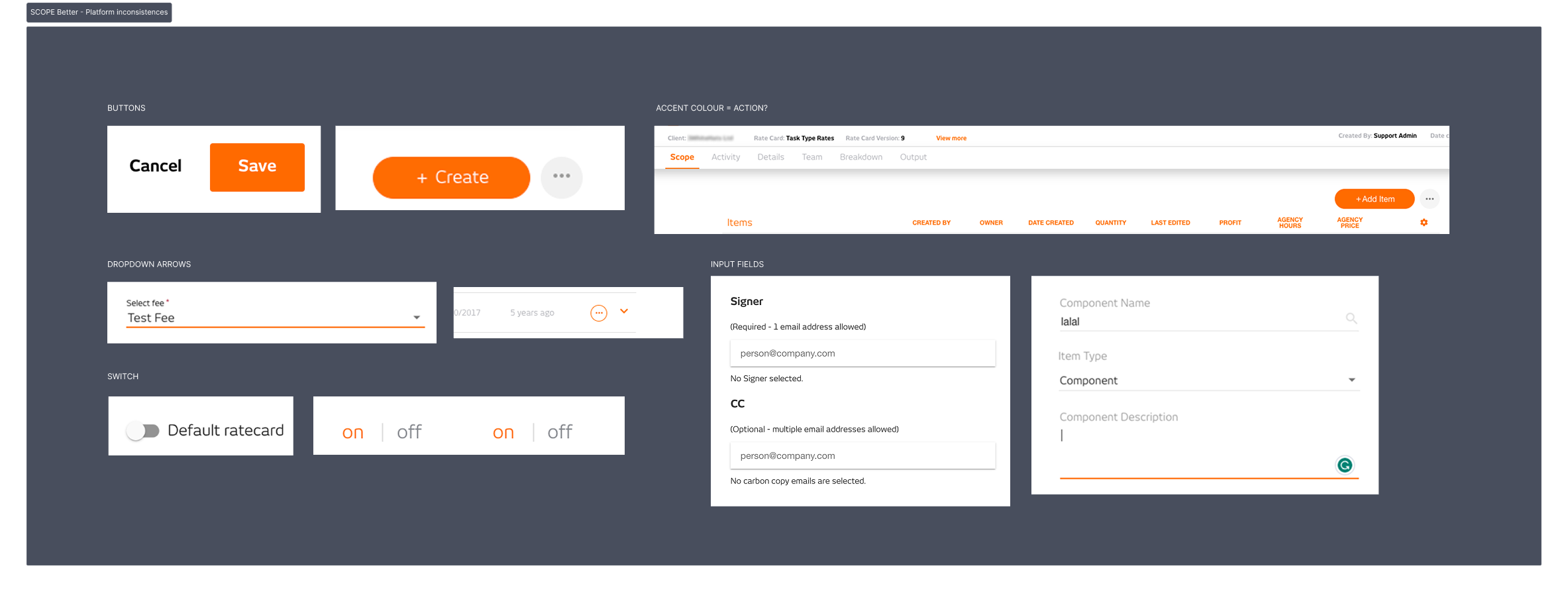Open the Team tab
The image size is (1568, 592).
811,157
